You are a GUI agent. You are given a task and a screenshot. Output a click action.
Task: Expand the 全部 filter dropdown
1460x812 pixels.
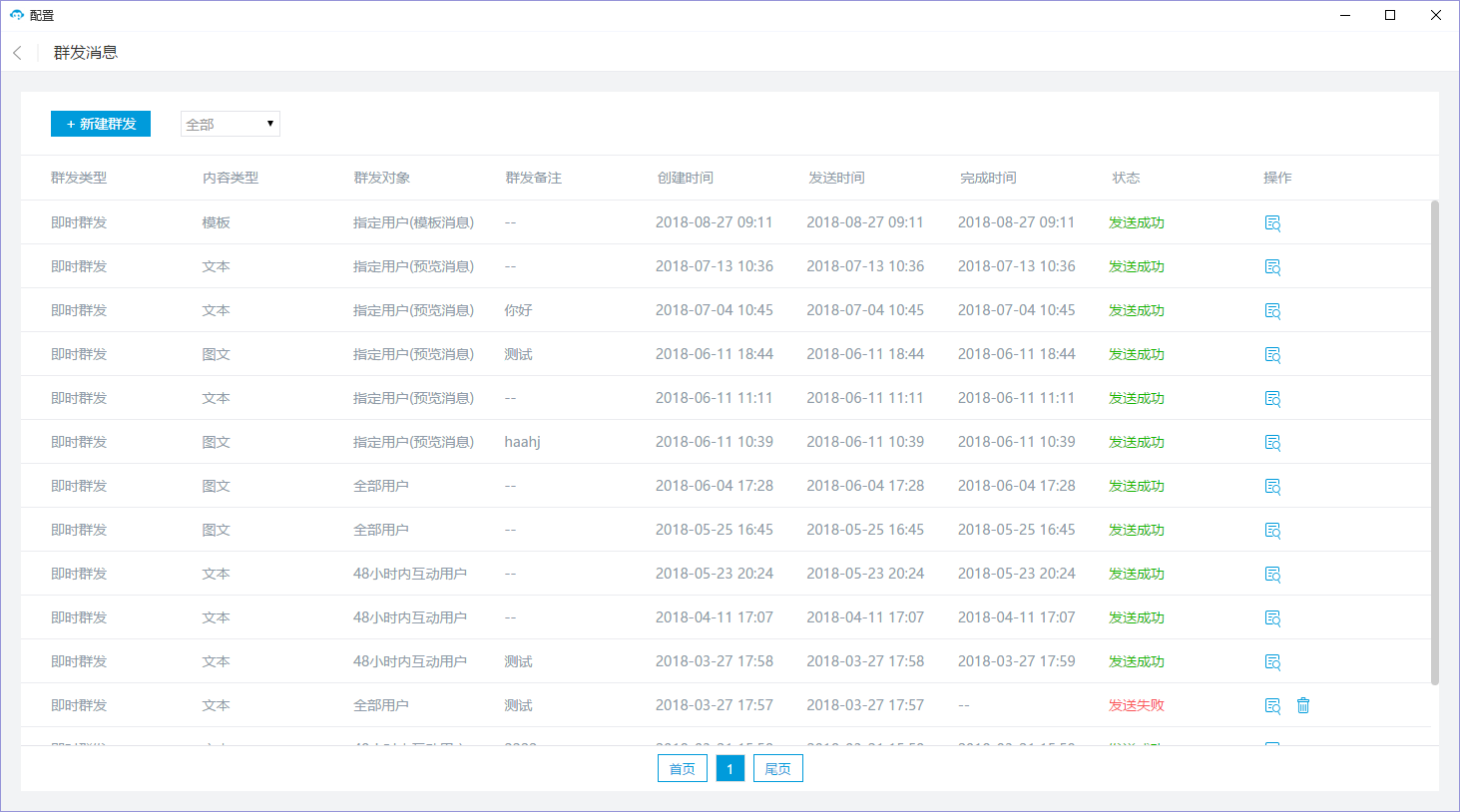[230, 124]
